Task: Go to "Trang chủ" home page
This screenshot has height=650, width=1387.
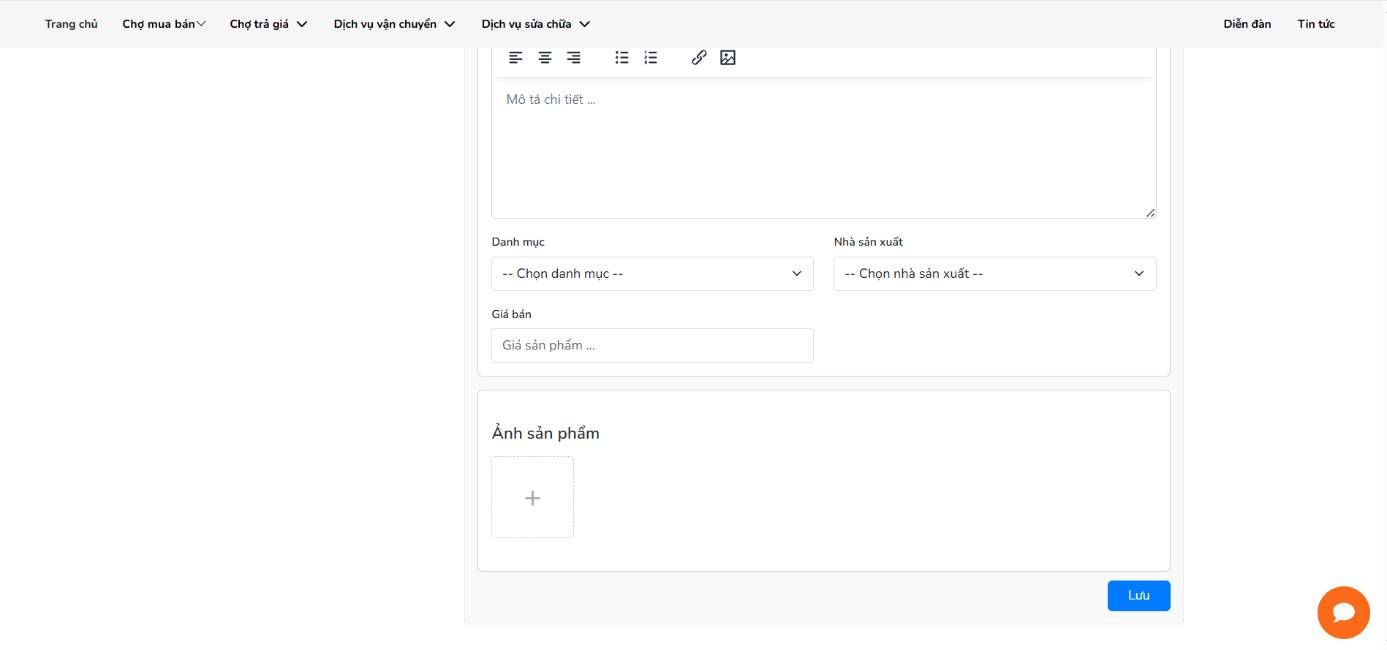Action: click(x=71, y=24)
